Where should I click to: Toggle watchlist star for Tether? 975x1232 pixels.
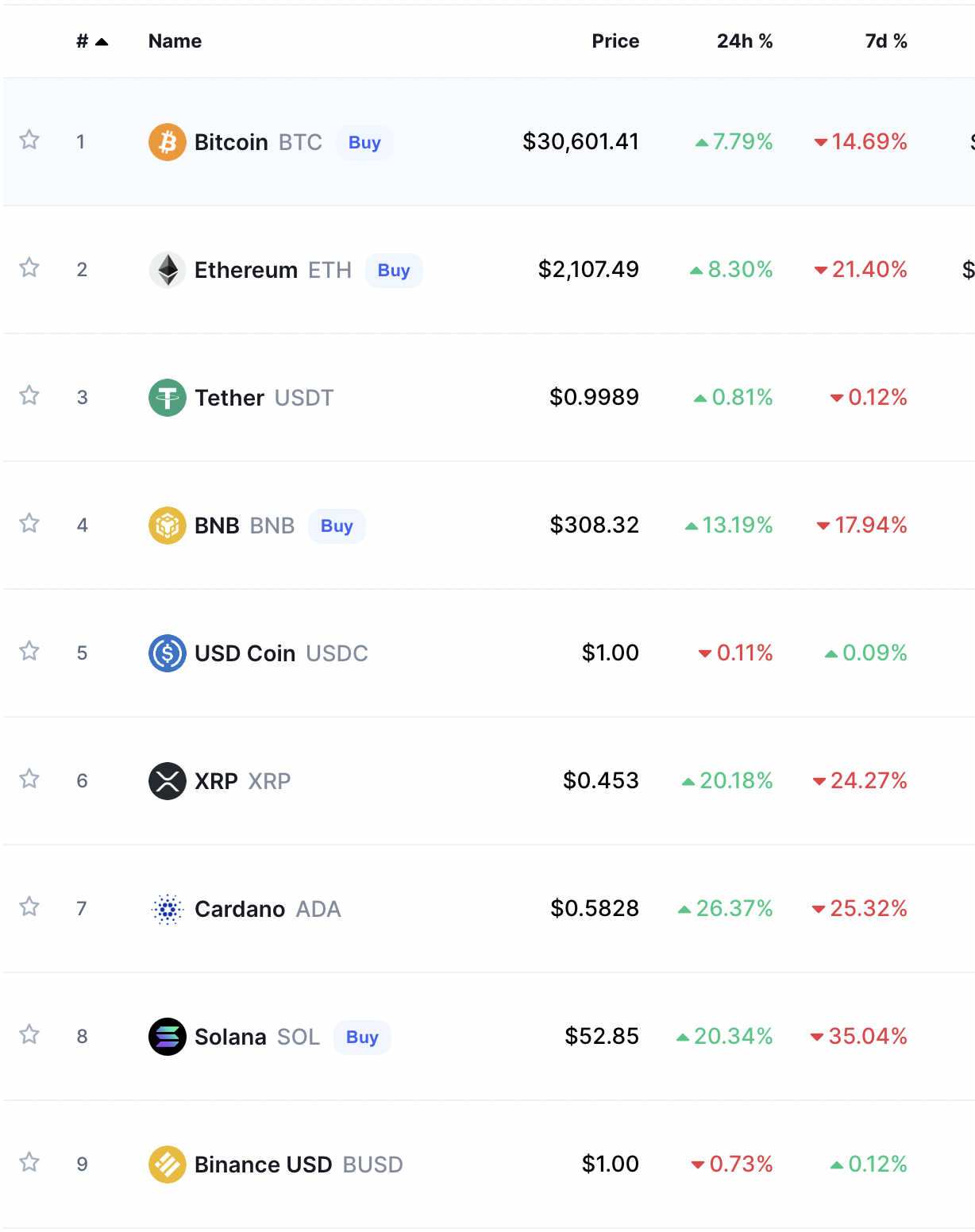pyautogui.click(x=29, y=395)
